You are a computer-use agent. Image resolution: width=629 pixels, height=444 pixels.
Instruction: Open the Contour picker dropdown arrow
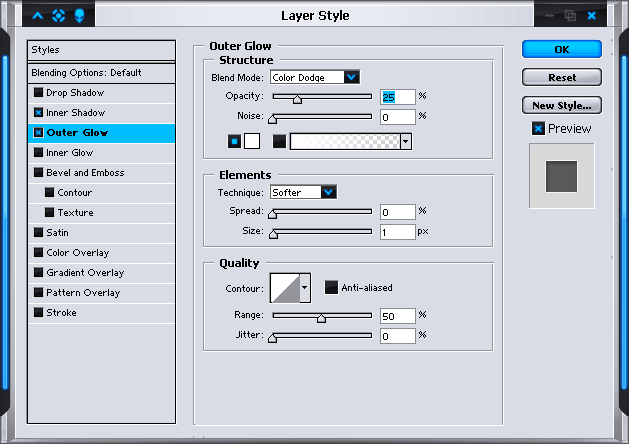pos(305,288)
